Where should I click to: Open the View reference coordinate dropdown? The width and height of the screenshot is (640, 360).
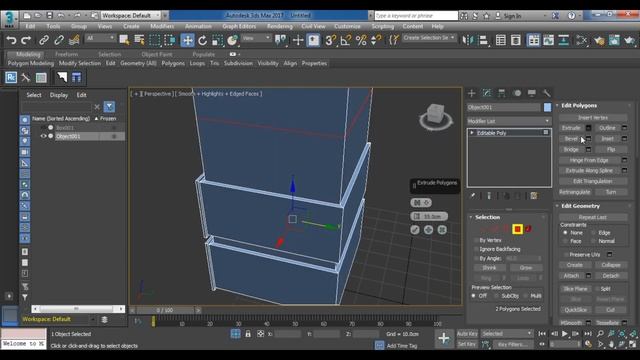pos(256,38)
